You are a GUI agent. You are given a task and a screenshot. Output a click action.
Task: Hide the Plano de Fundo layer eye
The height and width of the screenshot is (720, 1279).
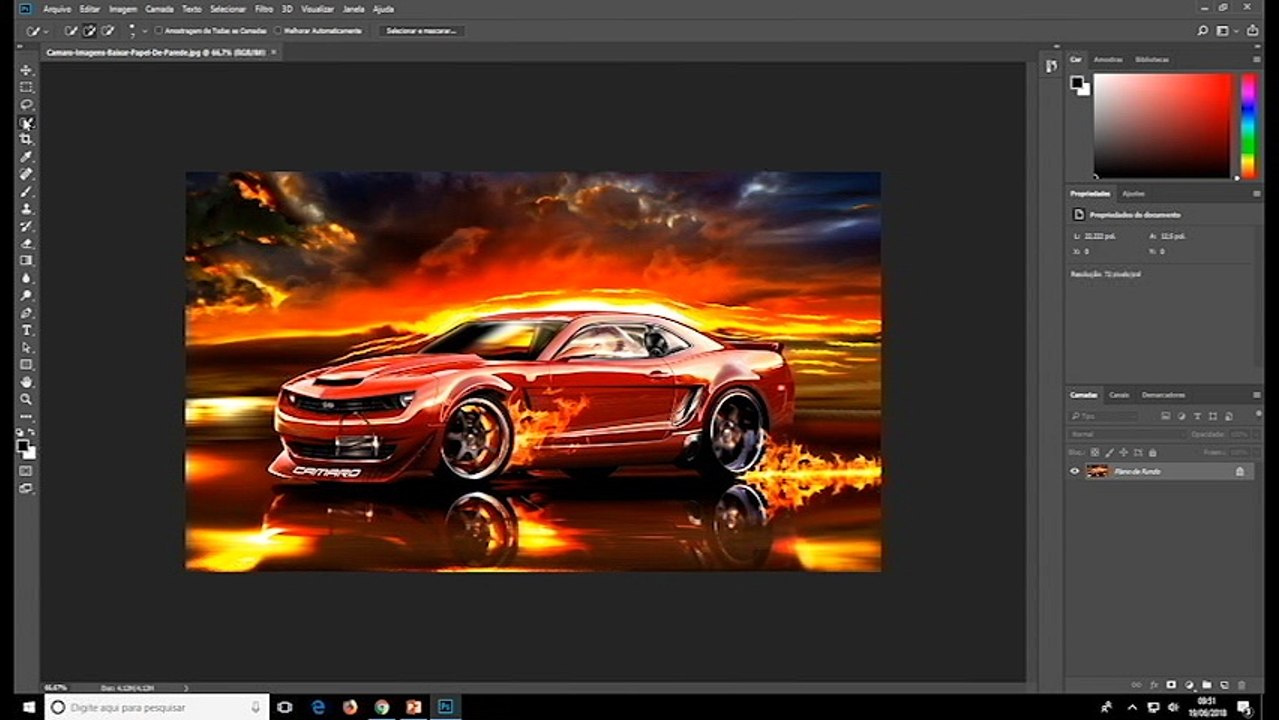coord(1075,471)
